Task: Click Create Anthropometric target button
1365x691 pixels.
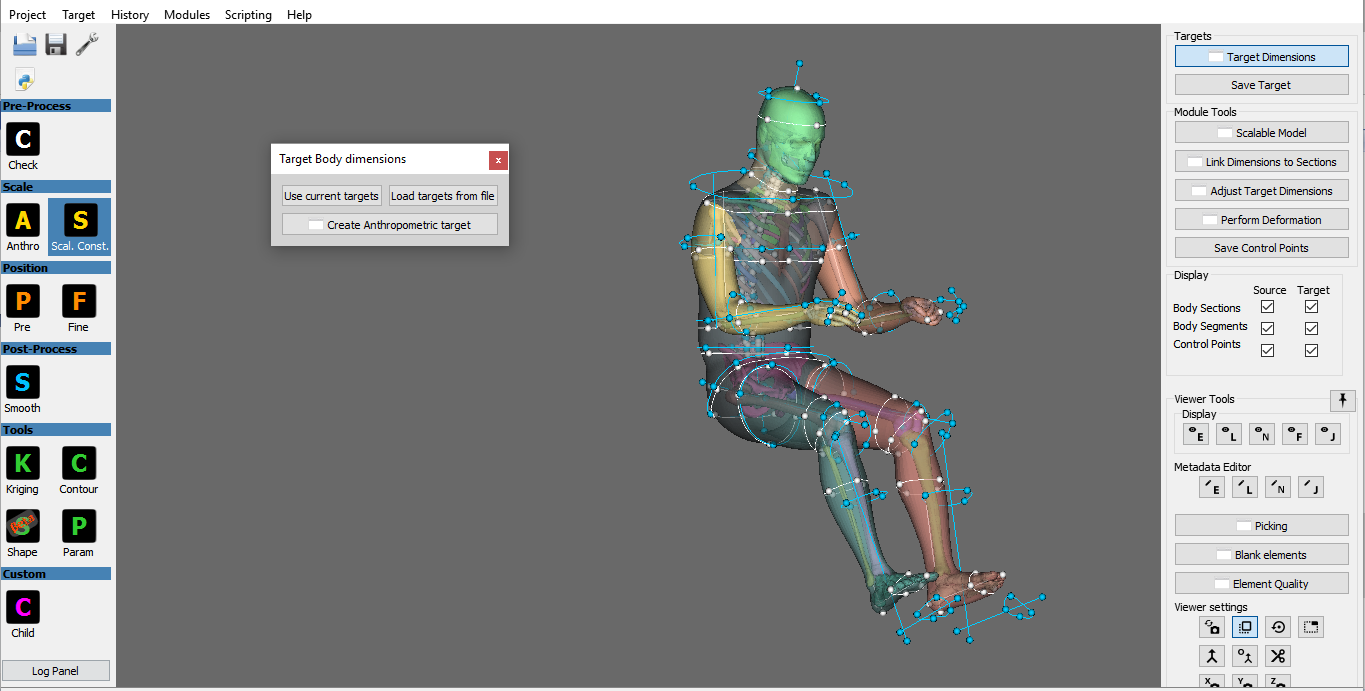Action: click(390, 225)
